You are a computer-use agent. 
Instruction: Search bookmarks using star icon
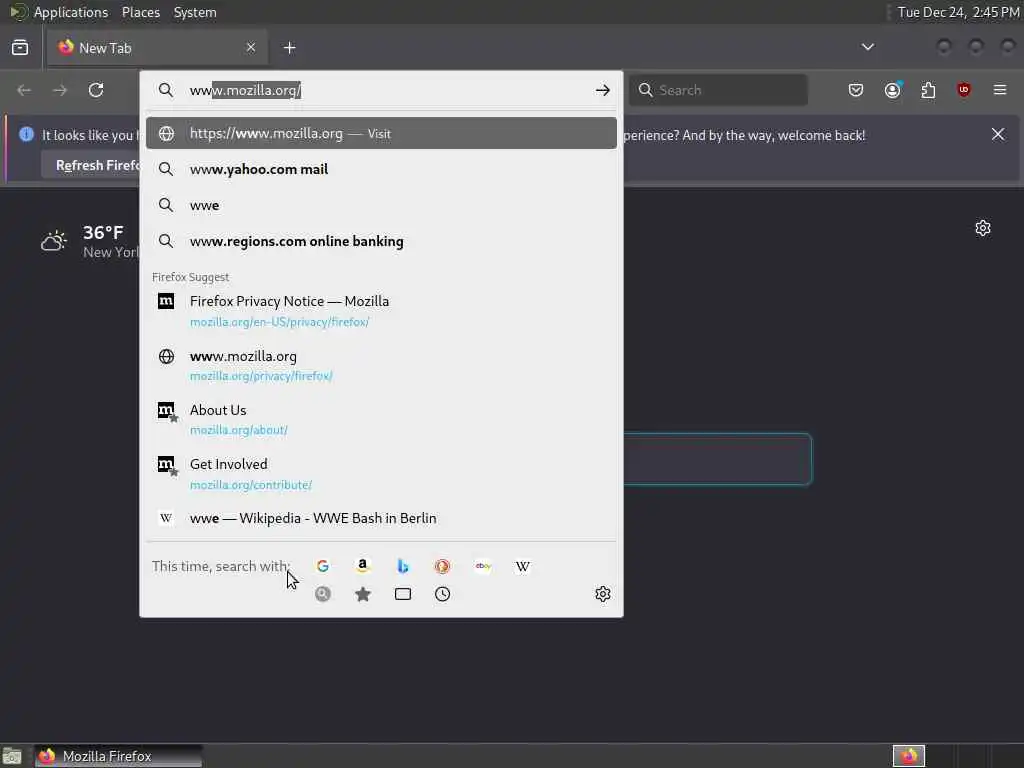click(x=363, y=594)
